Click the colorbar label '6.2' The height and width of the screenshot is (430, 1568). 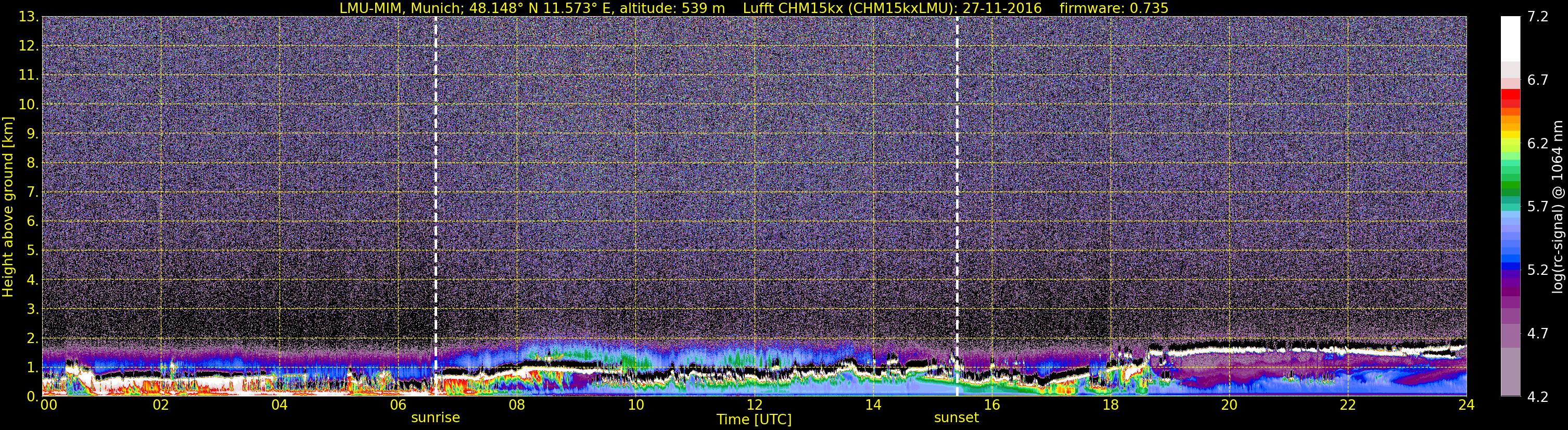(x=1538, y=143)
